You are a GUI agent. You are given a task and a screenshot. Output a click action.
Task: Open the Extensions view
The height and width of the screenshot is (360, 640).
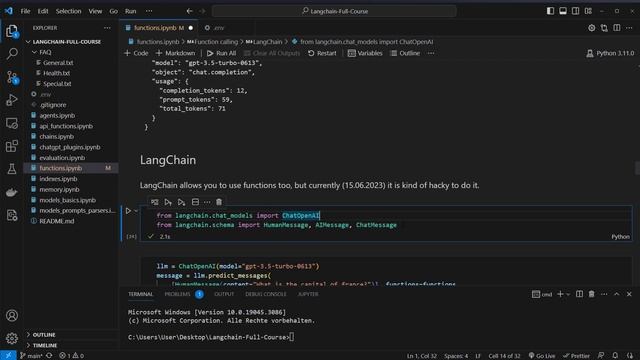[12, 146]
